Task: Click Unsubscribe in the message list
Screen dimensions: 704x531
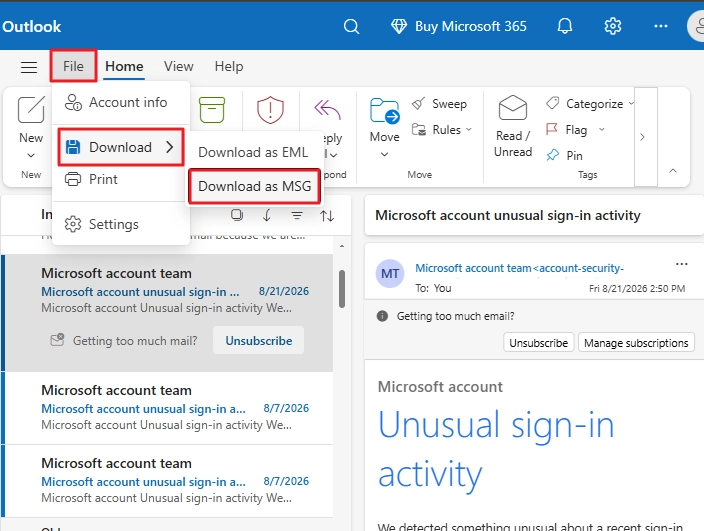Action: pos(259,341)
